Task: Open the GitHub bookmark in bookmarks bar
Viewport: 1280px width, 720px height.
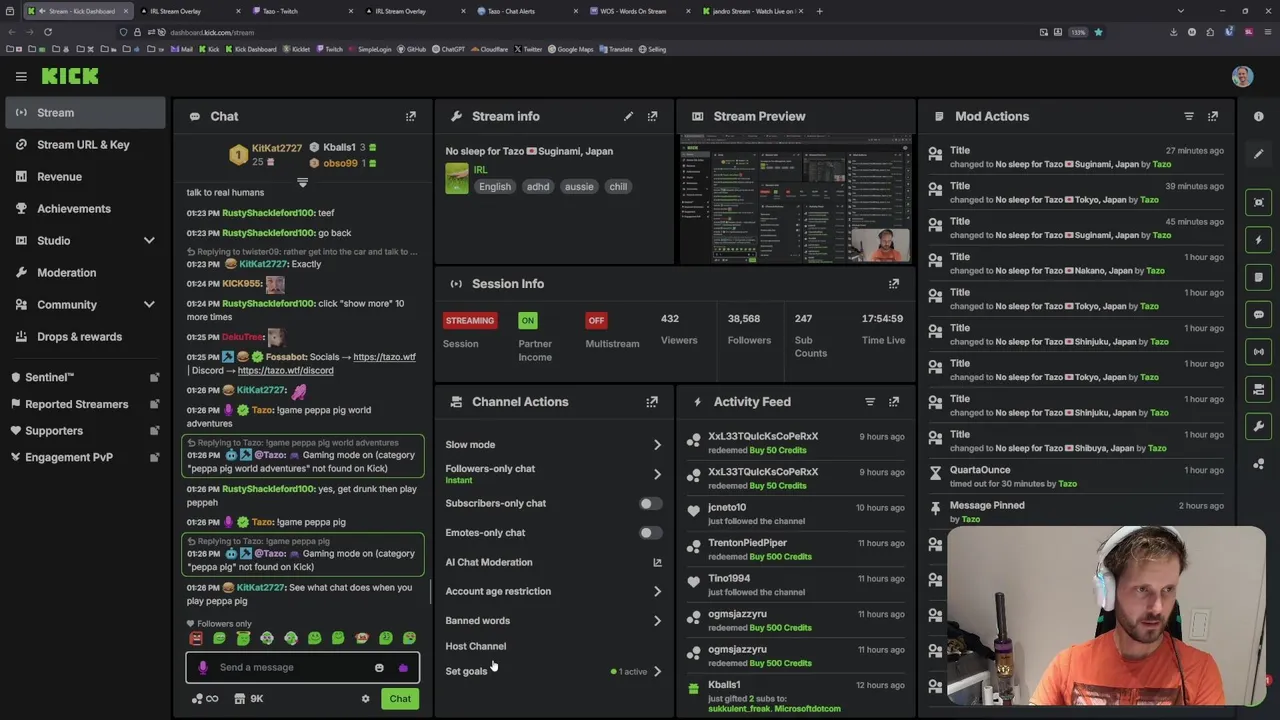Action: (x=412, y=49)
